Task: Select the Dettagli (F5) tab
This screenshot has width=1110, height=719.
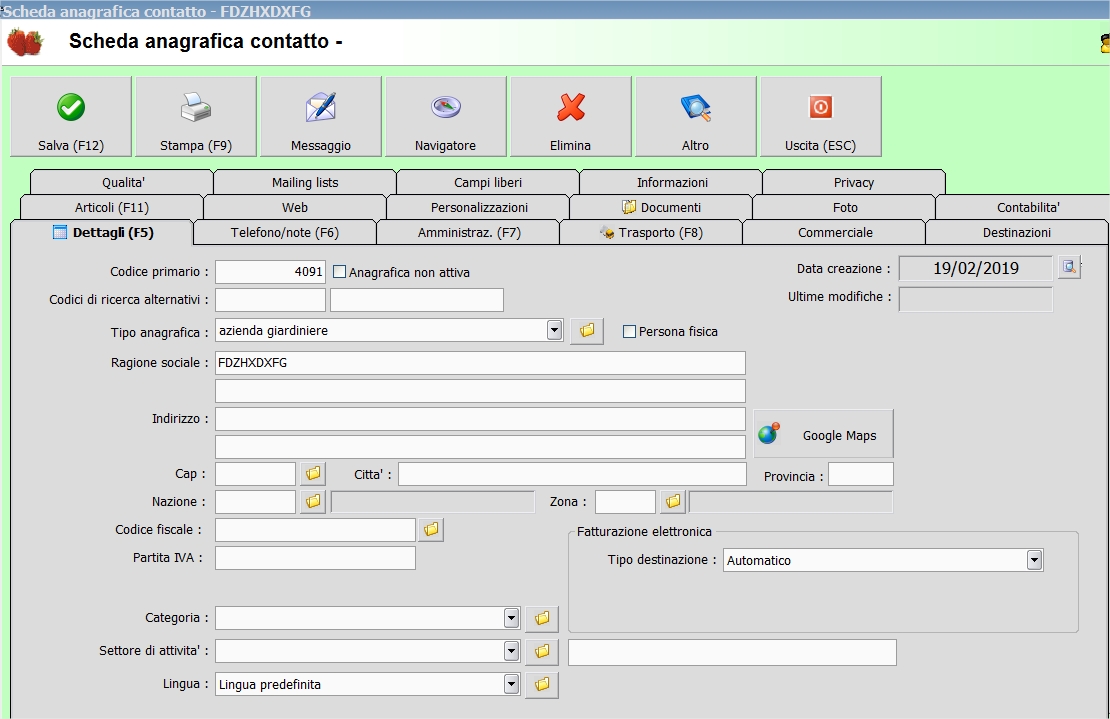Action: [x=103, y=233]
